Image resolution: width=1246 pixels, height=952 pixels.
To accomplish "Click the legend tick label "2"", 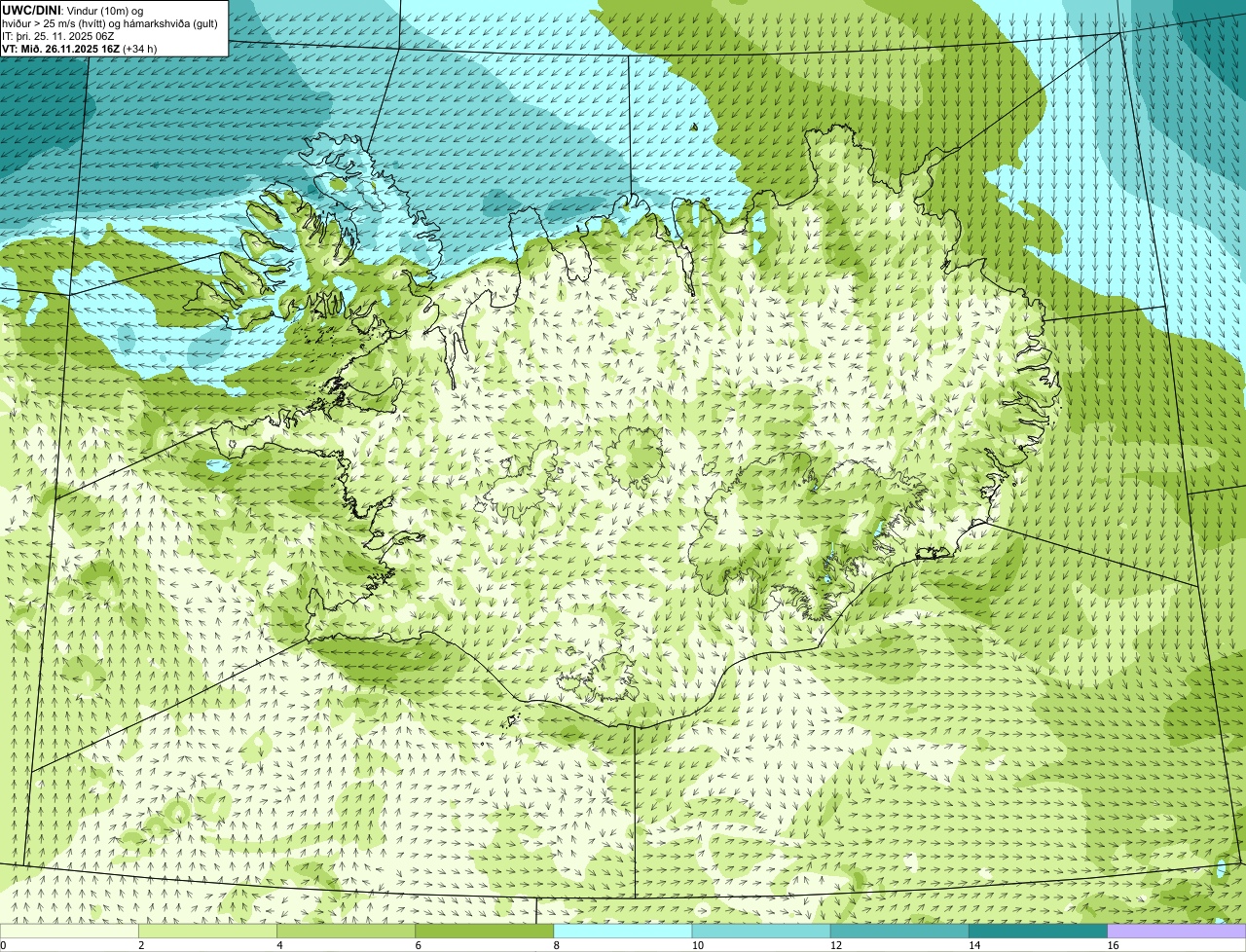I will 141,945.
